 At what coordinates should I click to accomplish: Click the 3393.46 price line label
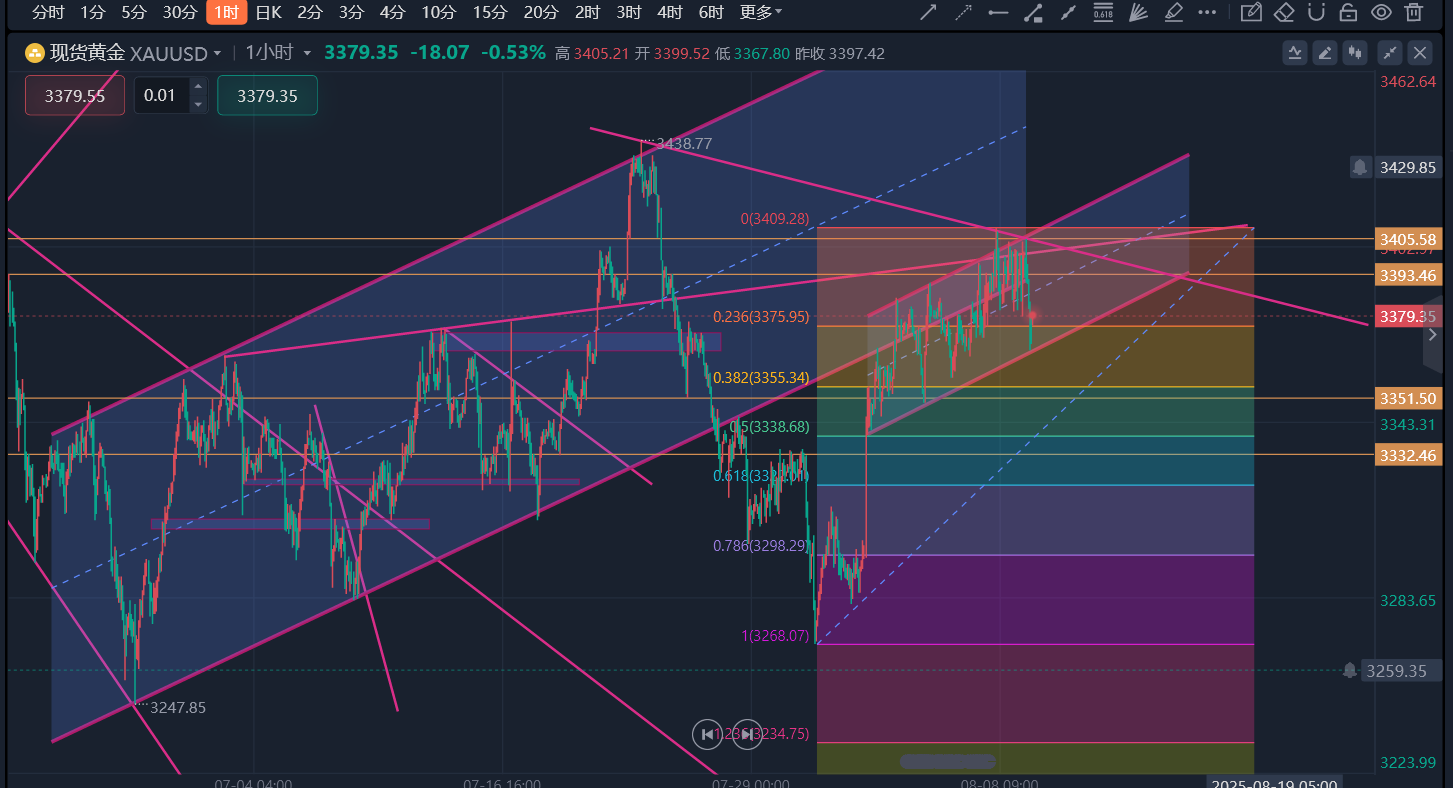click(1407, 275)
